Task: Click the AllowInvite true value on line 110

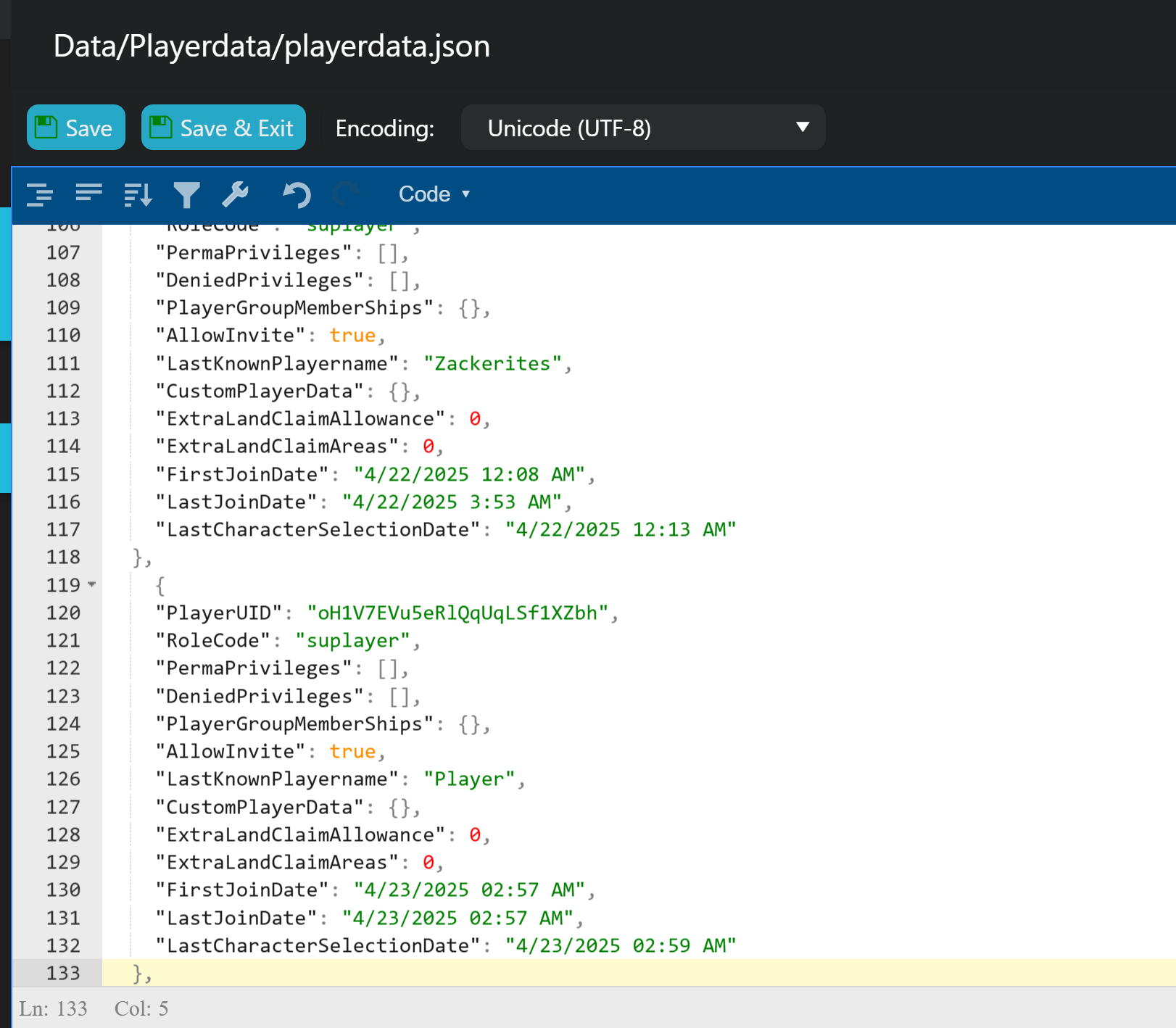Action: click(352, 336)
